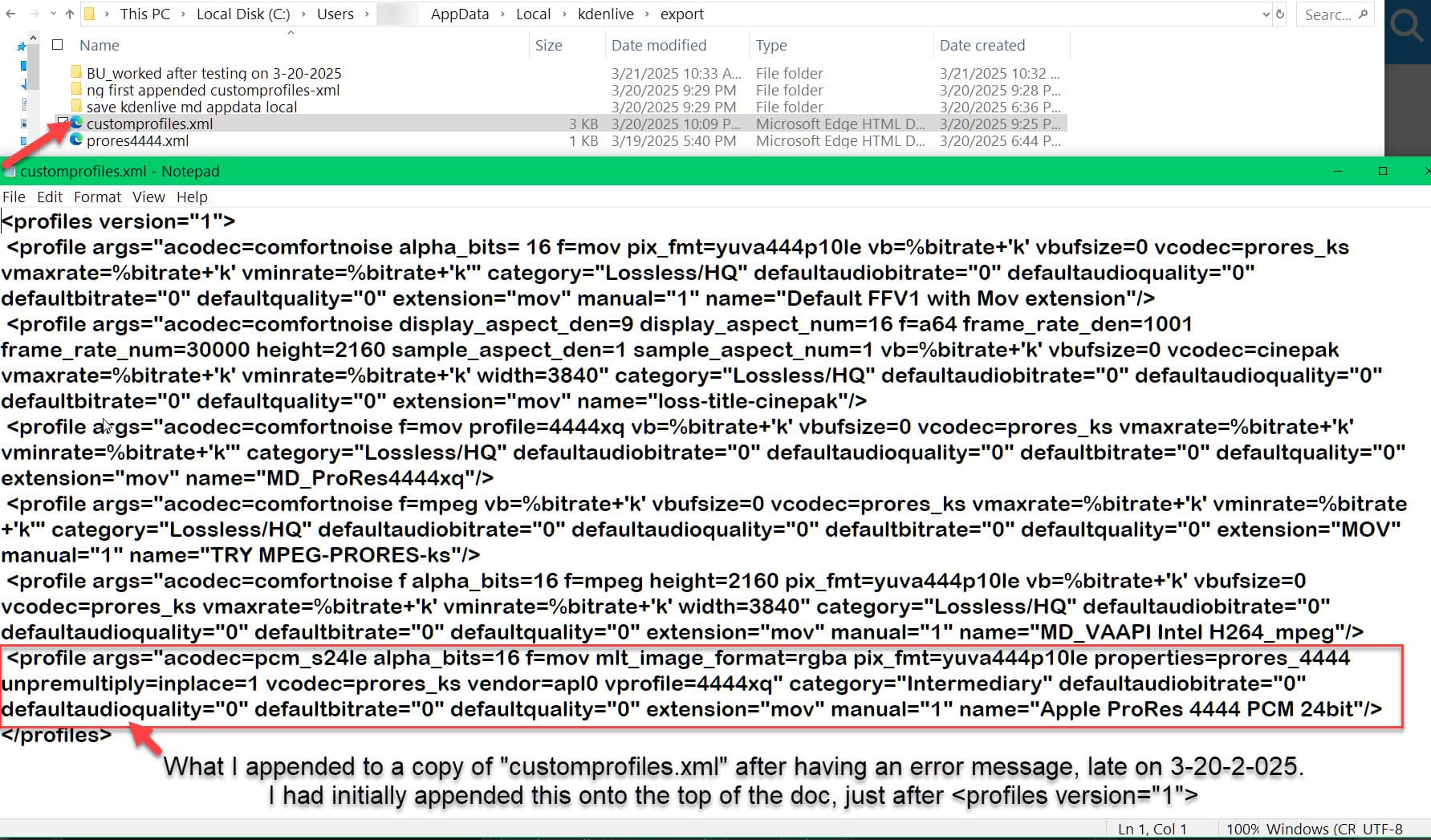The width and height of the screenshot is (1431, 840).
Task: Click folder icon of 'BU_worked after testing' row
Action: [76, 72]
